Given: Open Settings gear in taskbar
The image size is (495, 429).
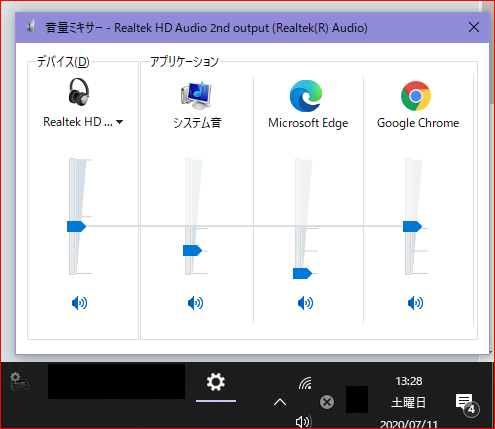Looking at the screenshot, I should [216, 382].
